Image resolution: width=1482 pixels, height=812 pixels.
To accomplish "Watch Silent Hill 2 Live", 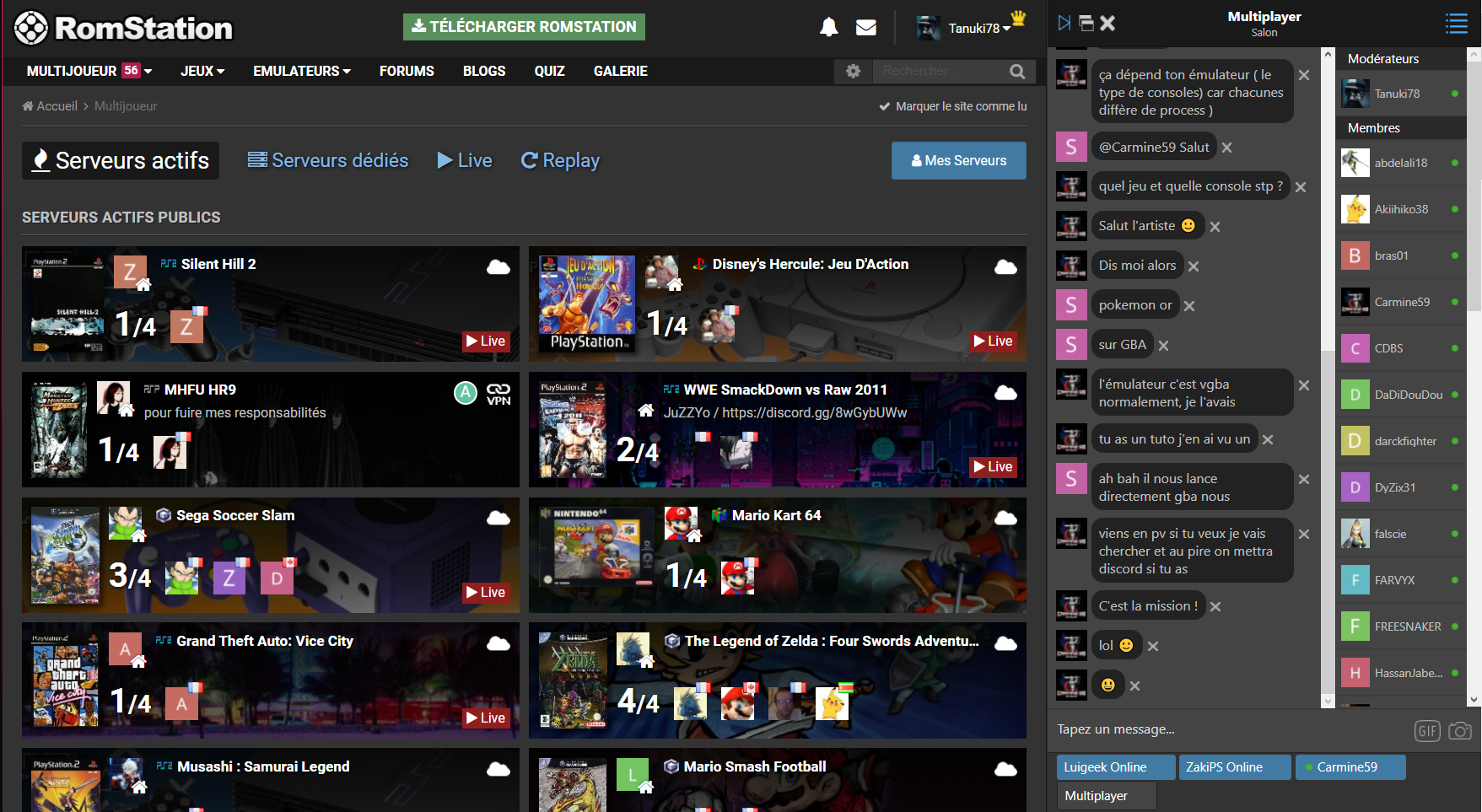I will (x=486, y=341).
